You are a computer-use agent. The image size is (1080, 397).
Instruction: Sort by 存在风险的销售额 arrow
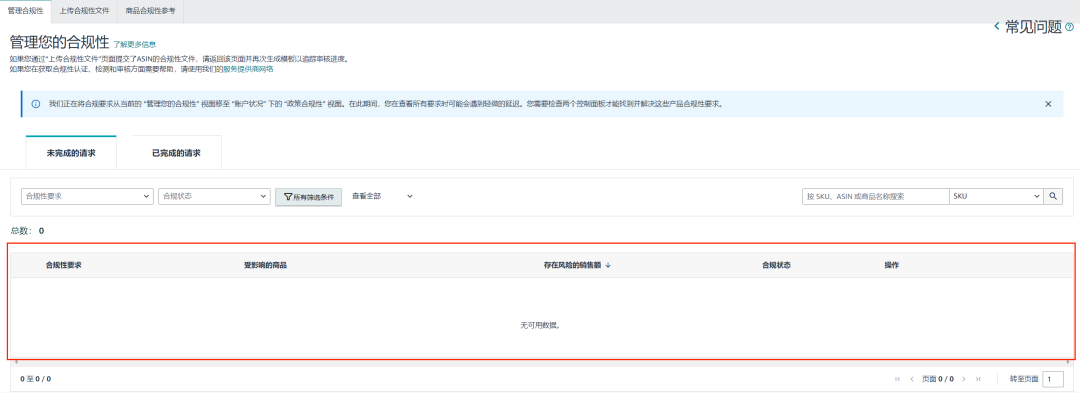[x=608, y=265]
